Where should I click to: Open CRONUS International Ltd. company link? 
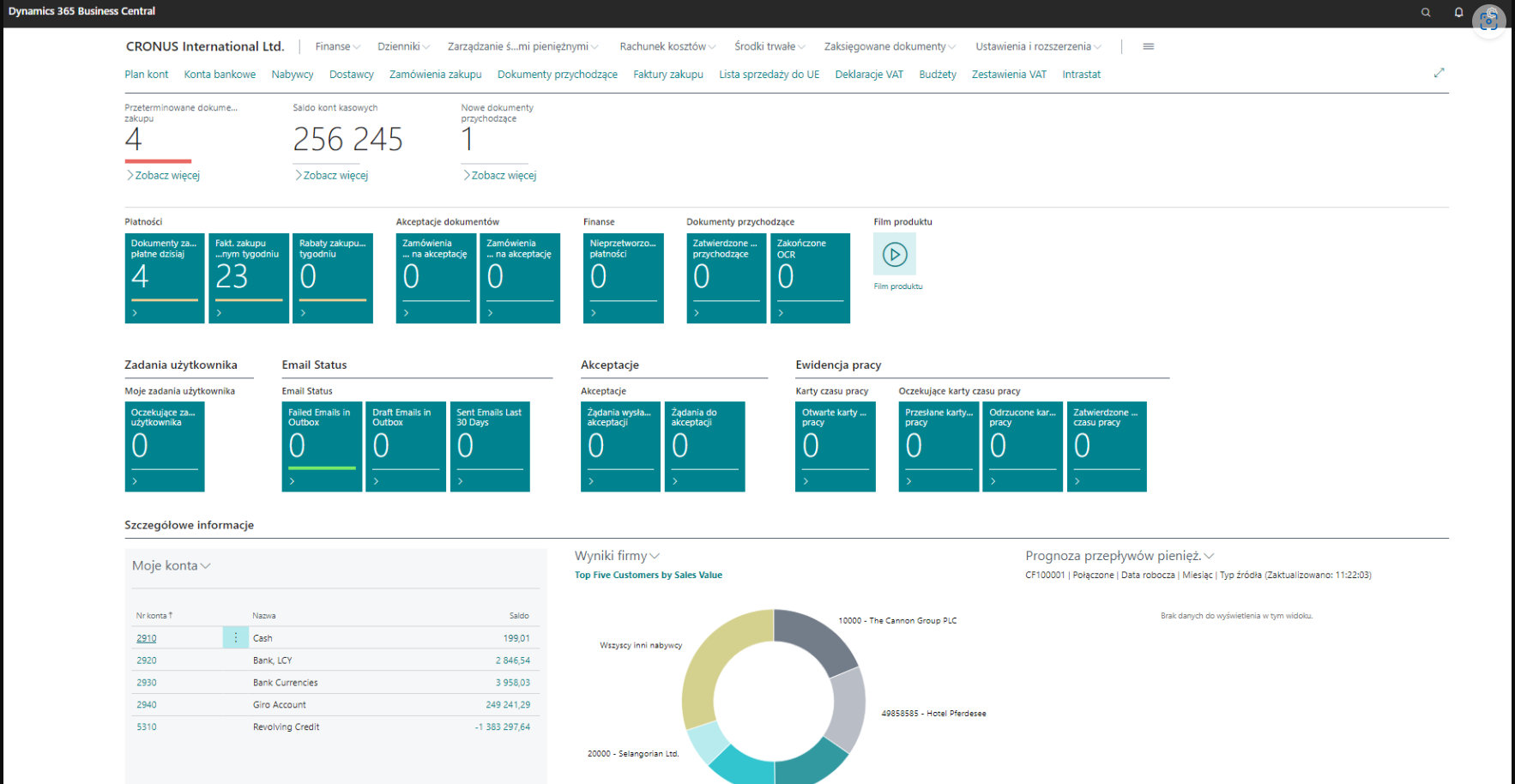(205, 46)
